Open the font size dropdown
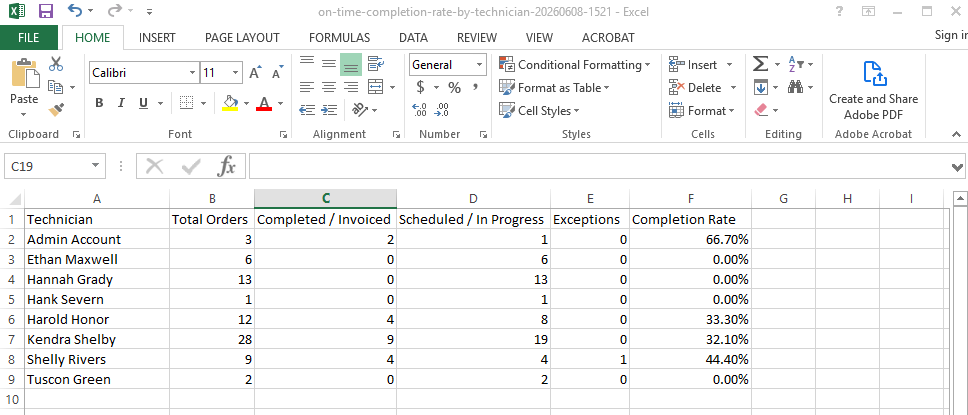This screenshot has width=968, height=415. [235, 73]
